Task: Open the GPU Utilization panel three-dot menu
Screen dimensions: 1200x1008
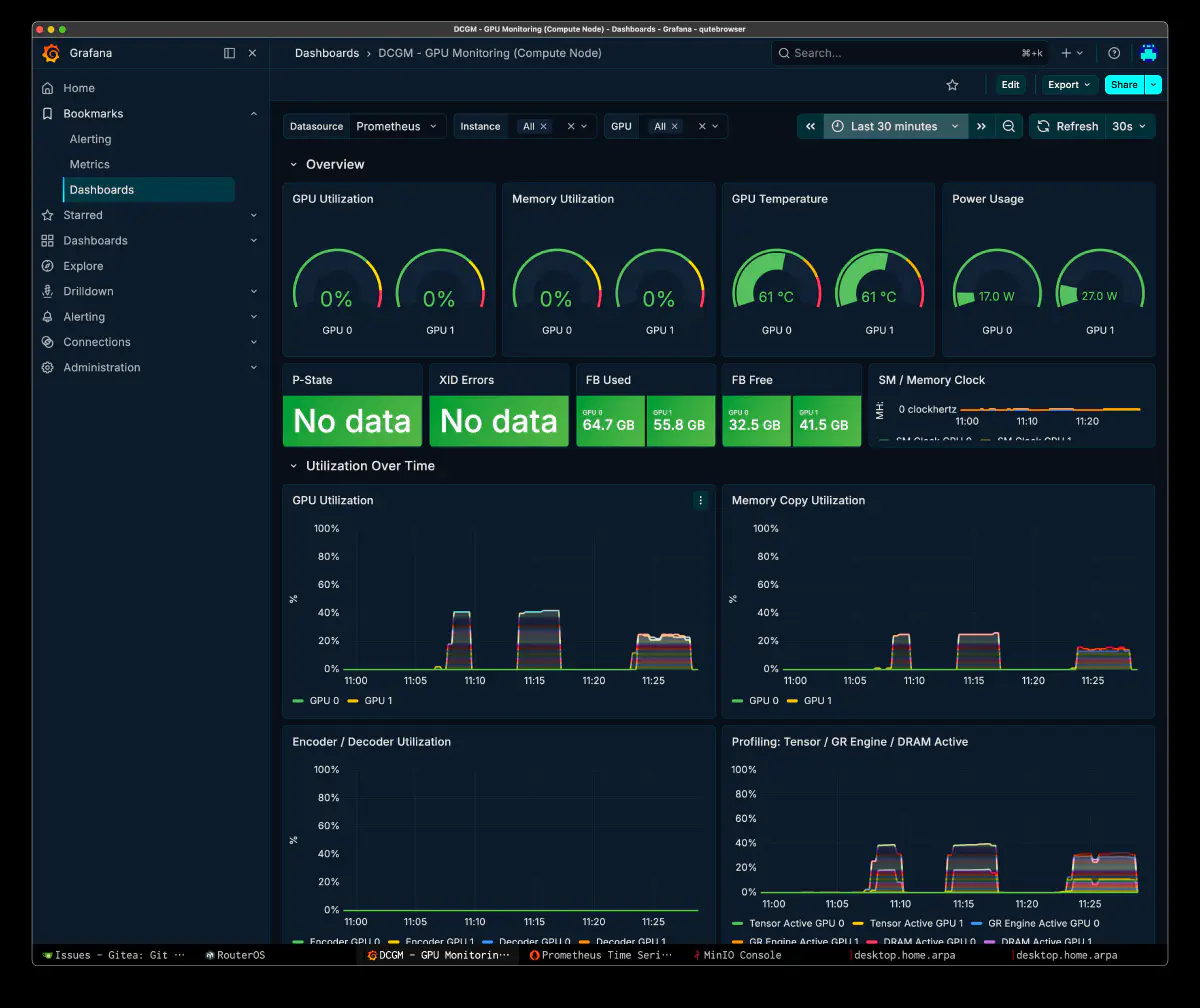Action: [700, 500]
